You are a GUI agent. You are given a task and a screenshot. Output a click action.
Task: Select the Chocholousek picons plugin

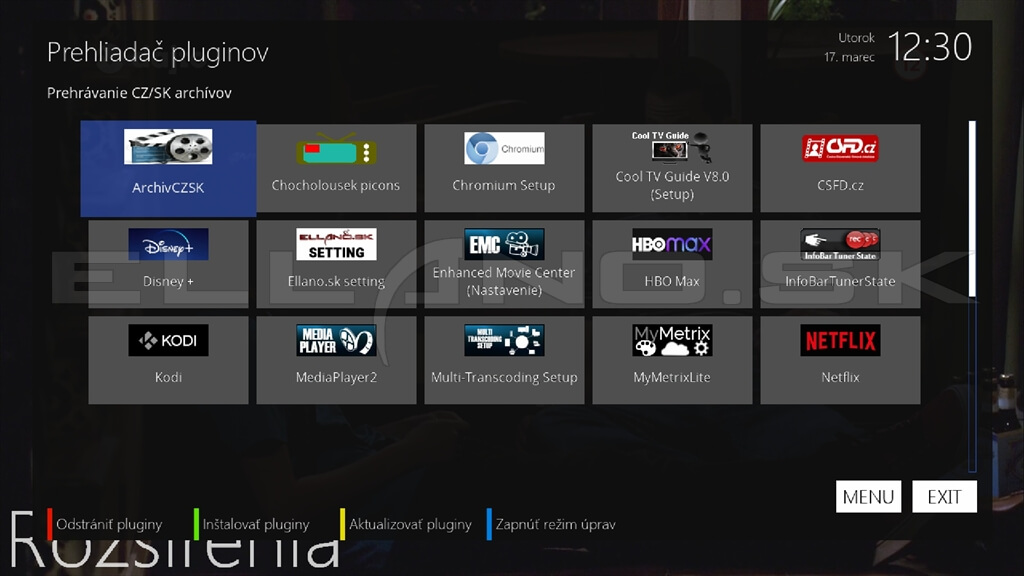point(336,168)
